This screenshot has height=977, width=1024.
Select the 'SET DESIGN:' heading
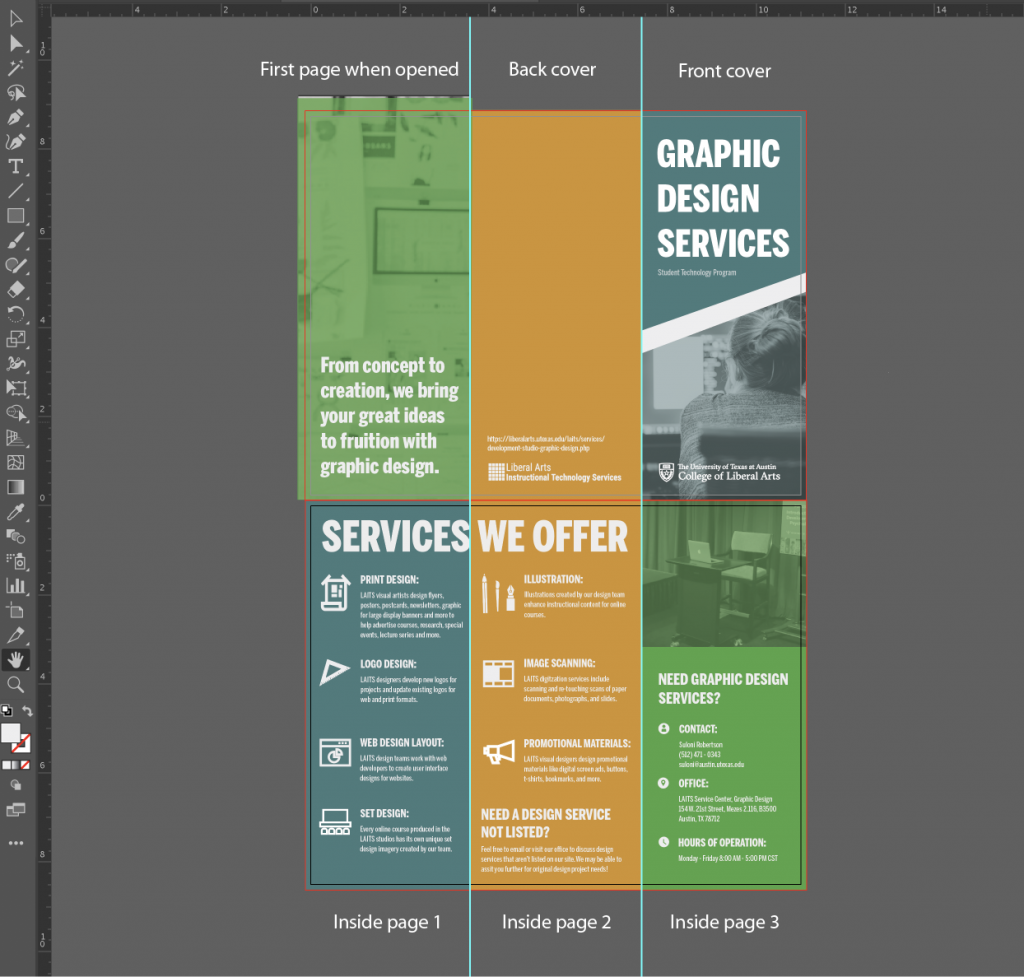click(x=384, y=813)
